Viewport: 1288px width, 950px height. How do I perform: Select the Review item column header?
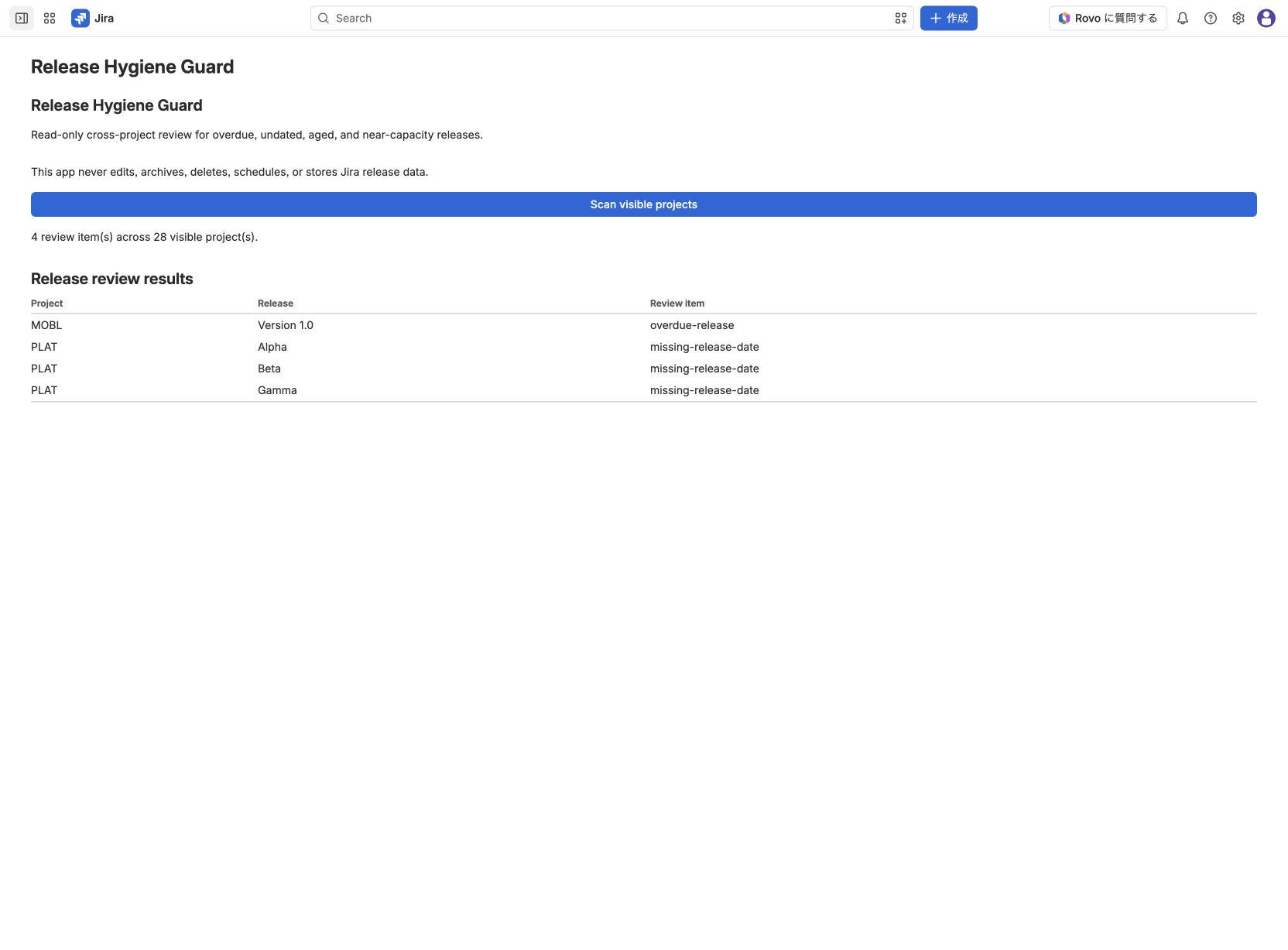[677, 304]
